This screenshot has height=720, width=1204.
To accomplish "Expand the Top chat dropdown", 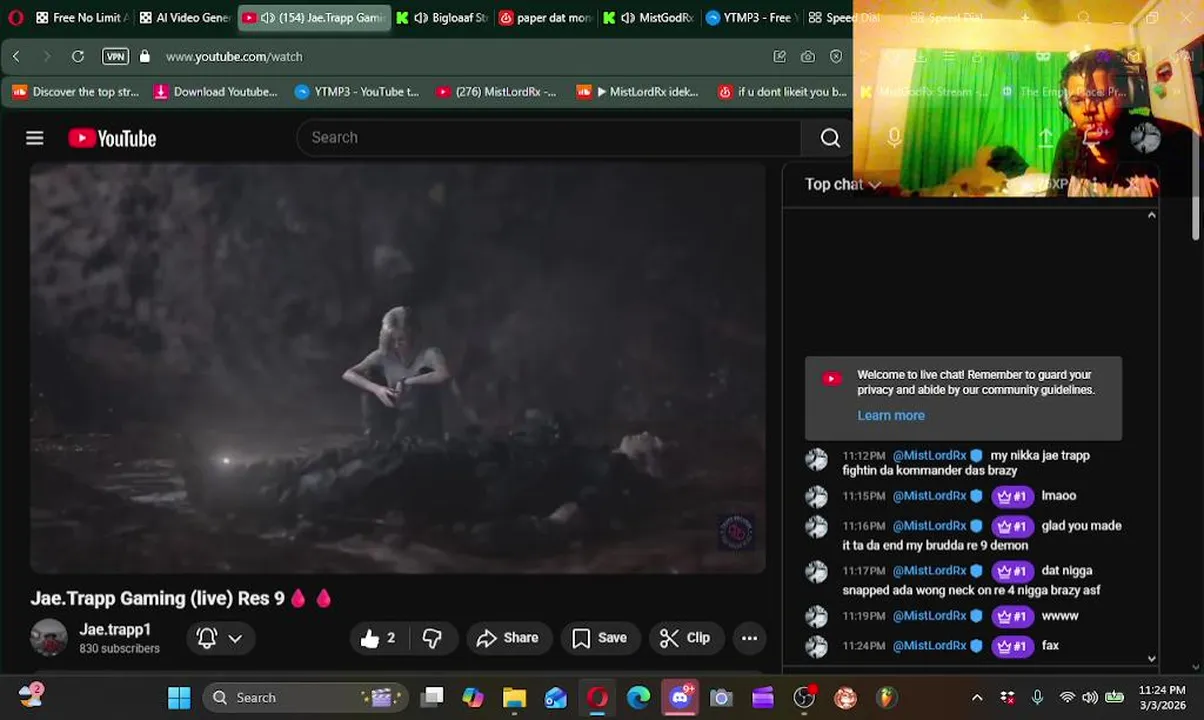I will pyautogui.click(x=842, y=184).
